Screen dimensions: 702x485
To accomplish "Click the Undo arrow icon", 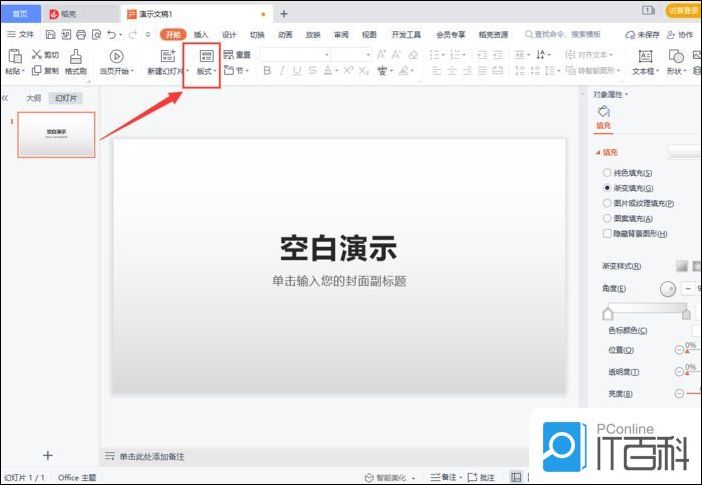I will point(111,34).
